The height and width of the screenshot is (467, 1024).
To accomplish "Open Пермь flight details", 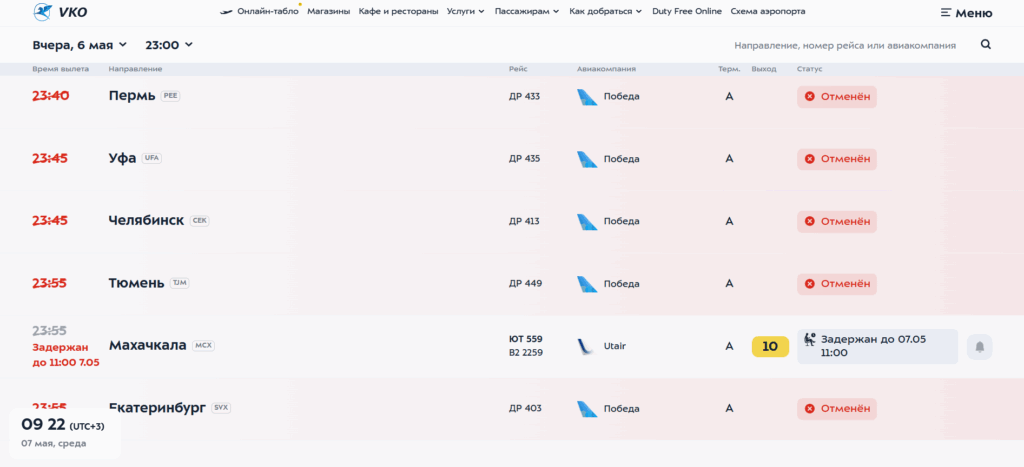I will click(x=132, y=96).
